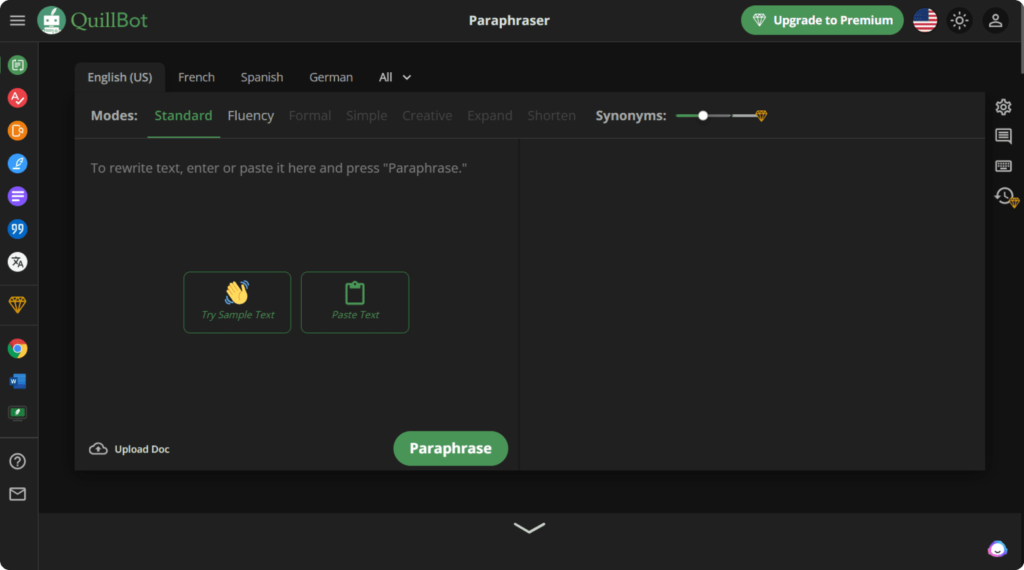Select the English (US) tab

click(x=120, y=77)
